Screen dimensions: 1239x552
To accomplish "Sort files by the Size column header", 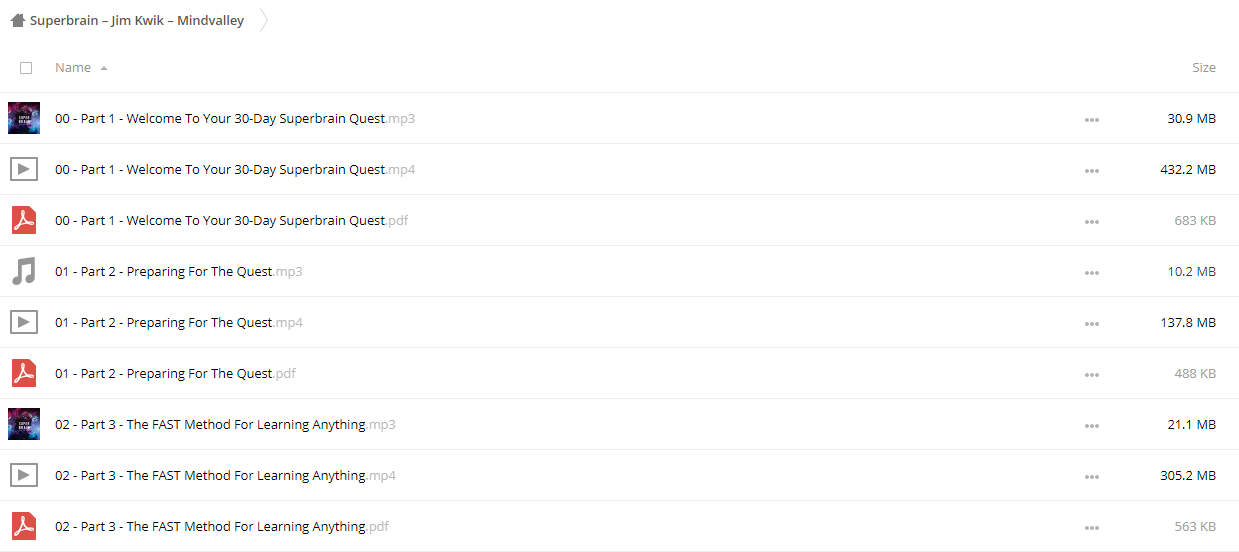I will (1204, 67).
